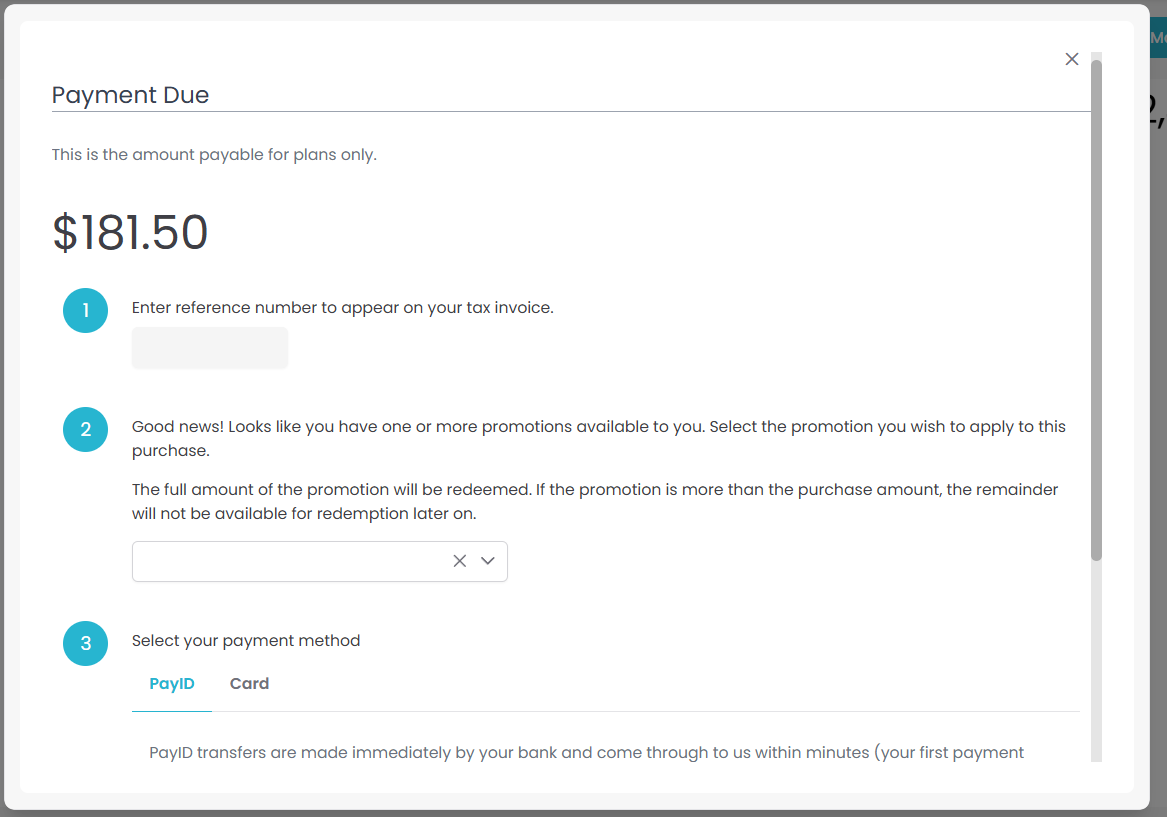Focus the tax invoice reference number field
The height and width of the screenshot is (817, 1167).
click(x=210, y=348)
